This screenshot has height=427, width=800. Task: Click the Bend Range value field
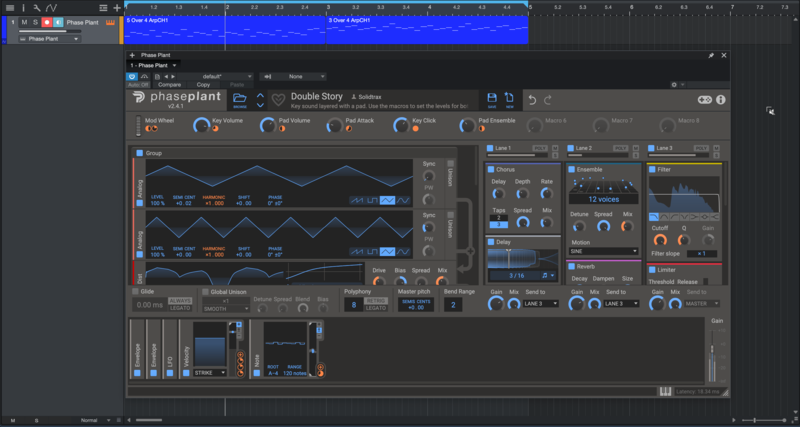[452, 304]
